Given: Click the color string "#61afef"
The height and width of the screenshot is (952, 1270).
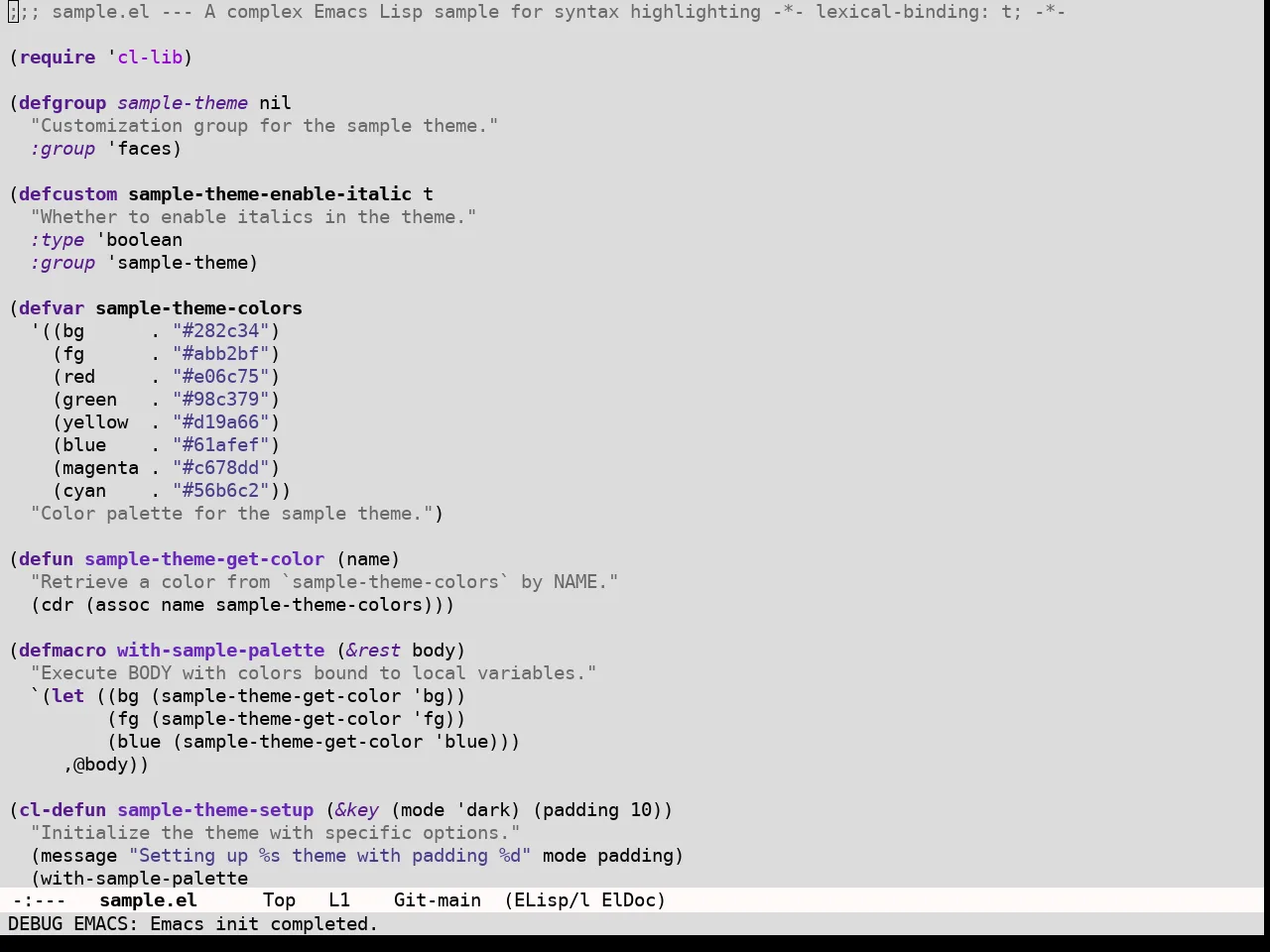Looking at the screenshot, I should 221,445.
